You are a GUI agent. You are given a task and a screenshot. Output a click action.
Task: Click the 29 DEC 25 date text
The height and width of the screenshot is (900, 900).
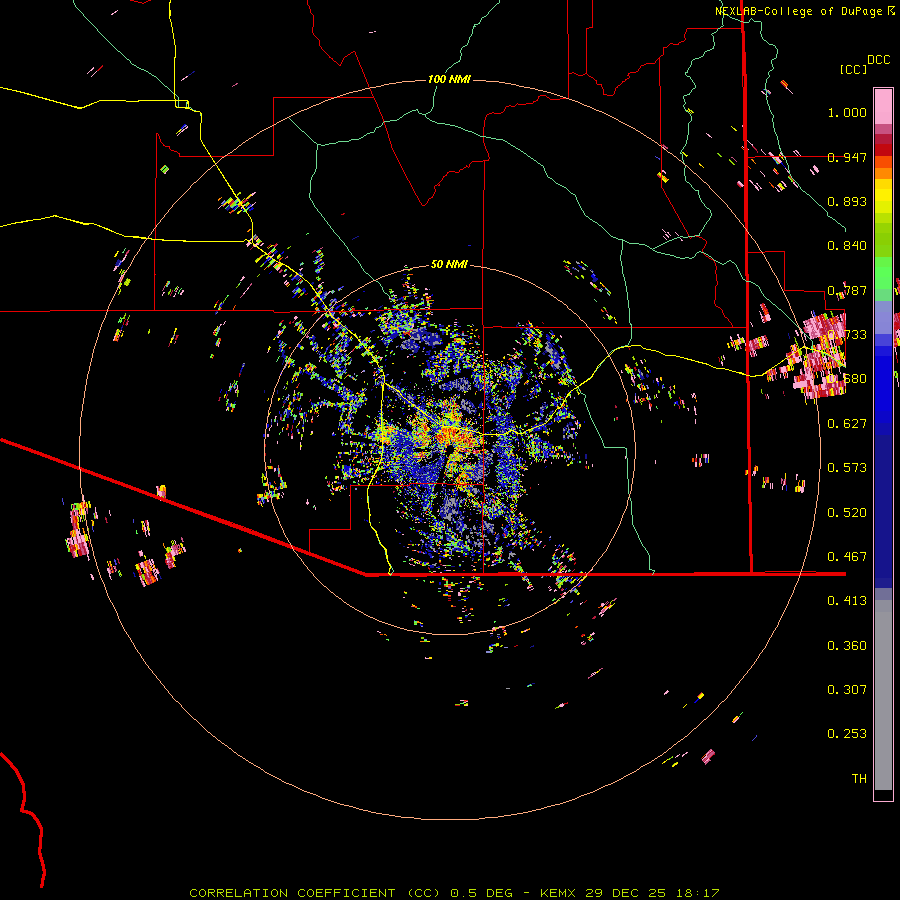click(x=626, y=893)
